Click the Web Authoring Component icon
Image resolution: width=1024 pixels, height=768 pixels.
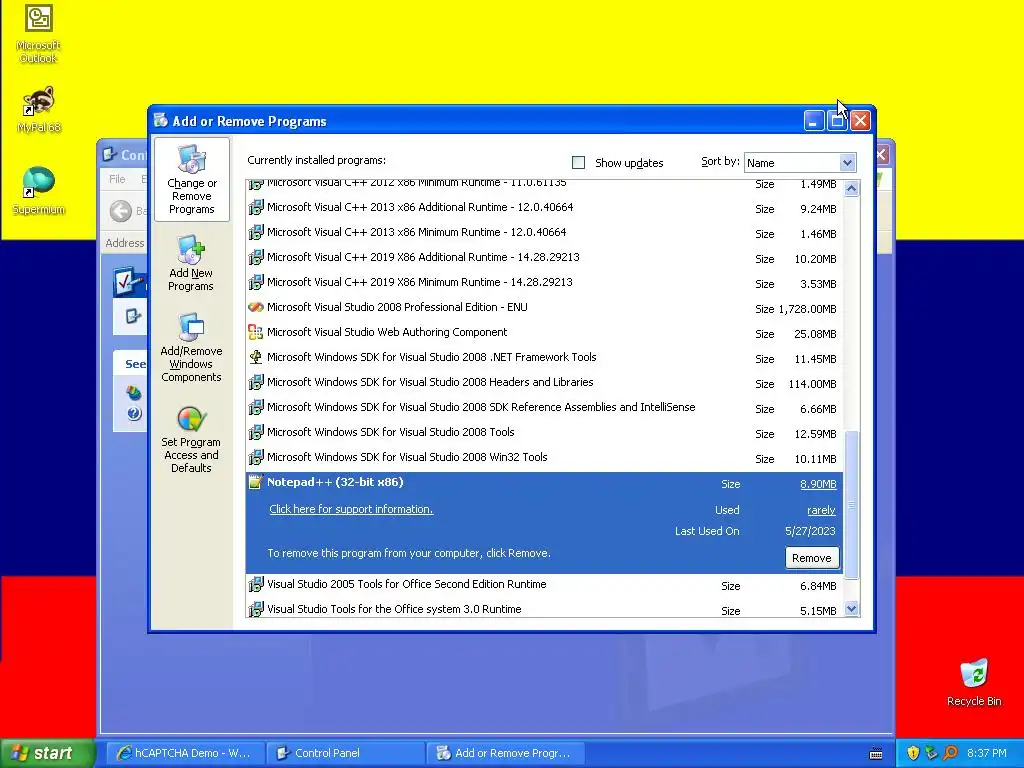[256, 332]
